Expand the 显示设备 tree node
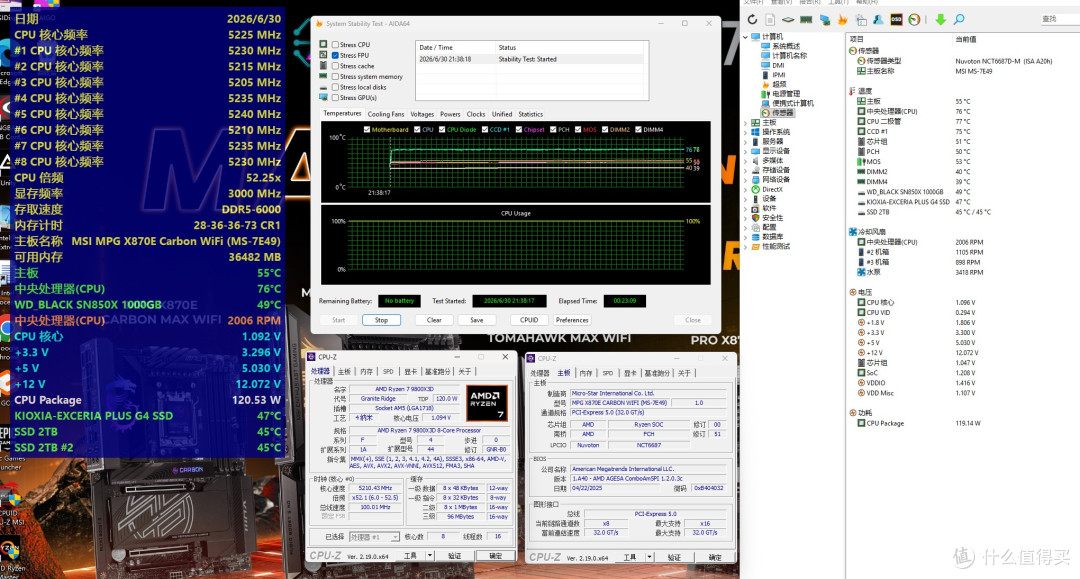This screenshot has height=579, width=1080. [x=745, y=151]
